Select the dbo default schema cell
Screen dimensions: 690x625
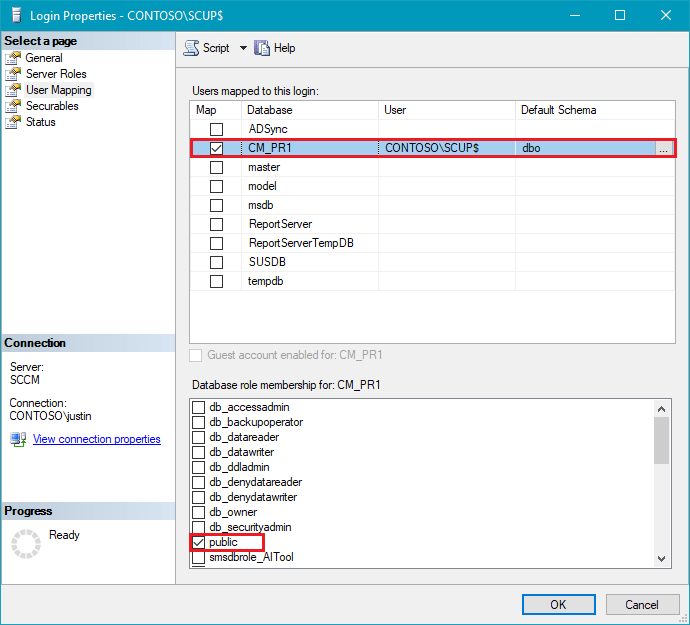[585, 148]
